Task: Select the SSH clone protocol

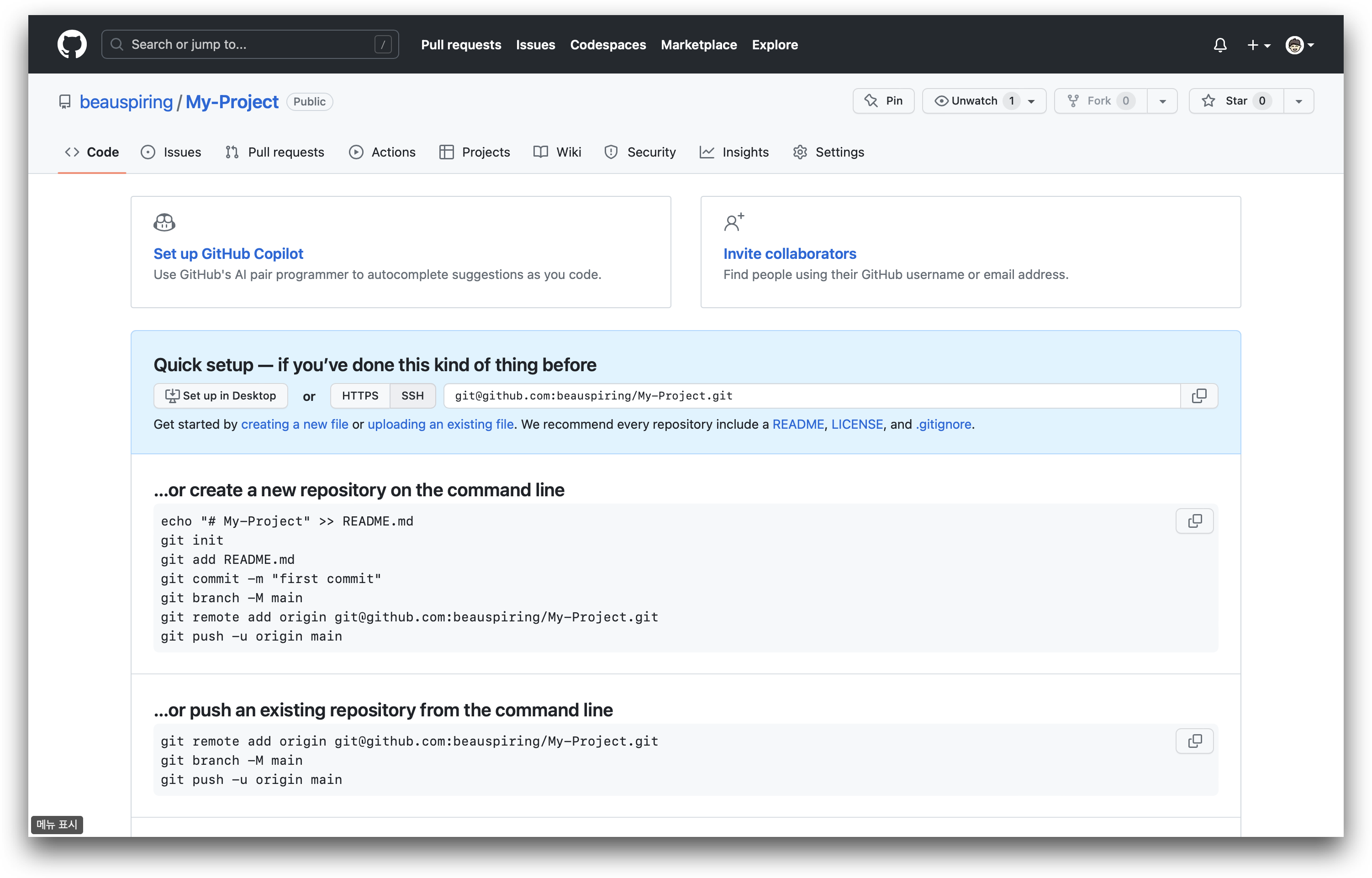Action: point(412,396)
